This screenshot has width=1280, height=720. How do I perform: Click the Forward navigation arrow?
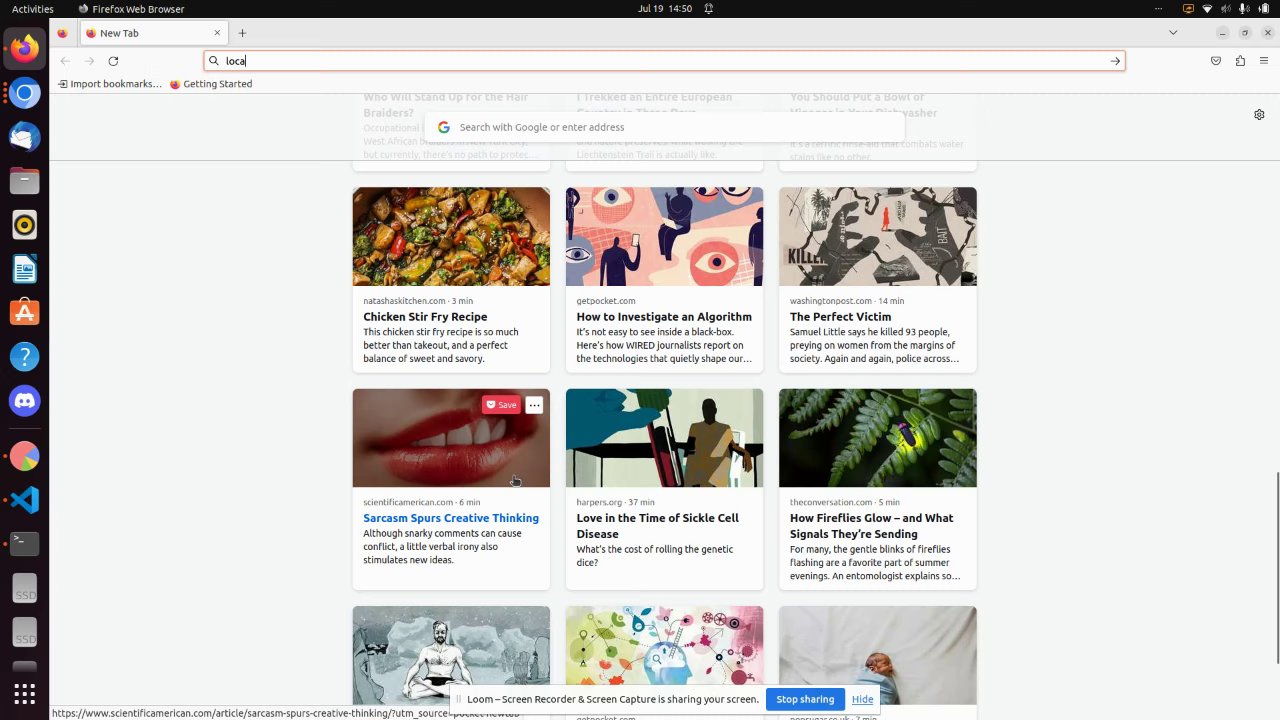point(89,61)
